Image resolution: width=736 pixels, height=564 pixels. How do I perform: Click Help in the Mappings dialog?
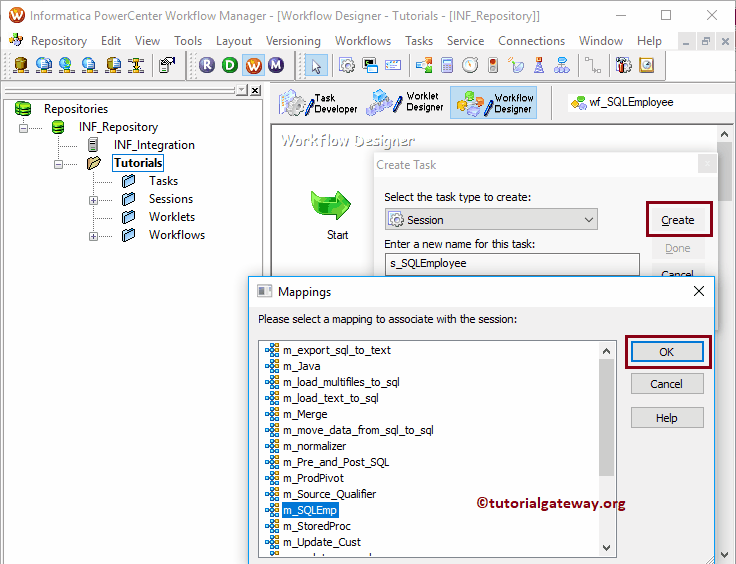click(667, 418)
